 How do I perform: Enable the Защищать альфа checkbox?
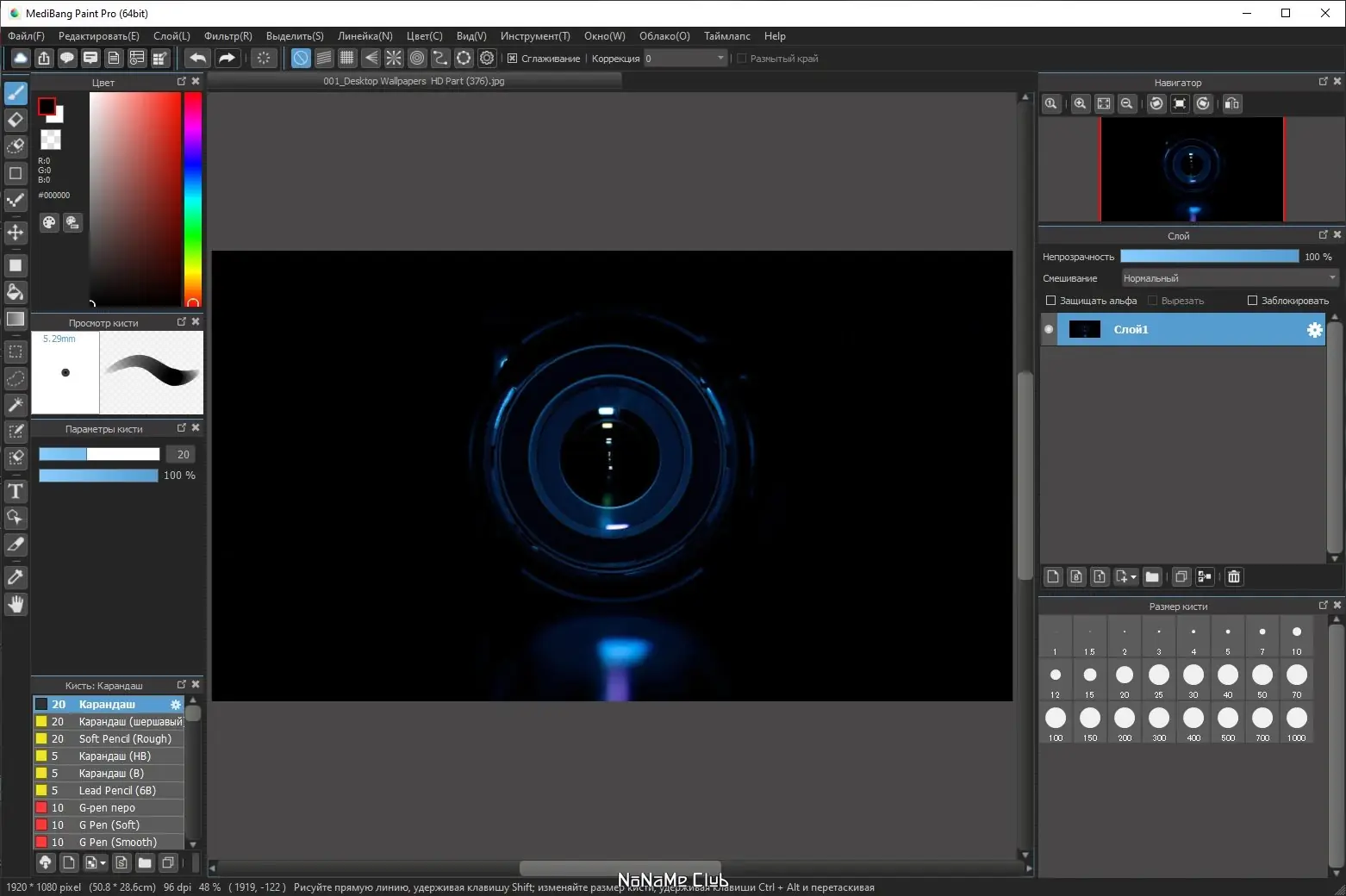click(x=1050, y=301)
